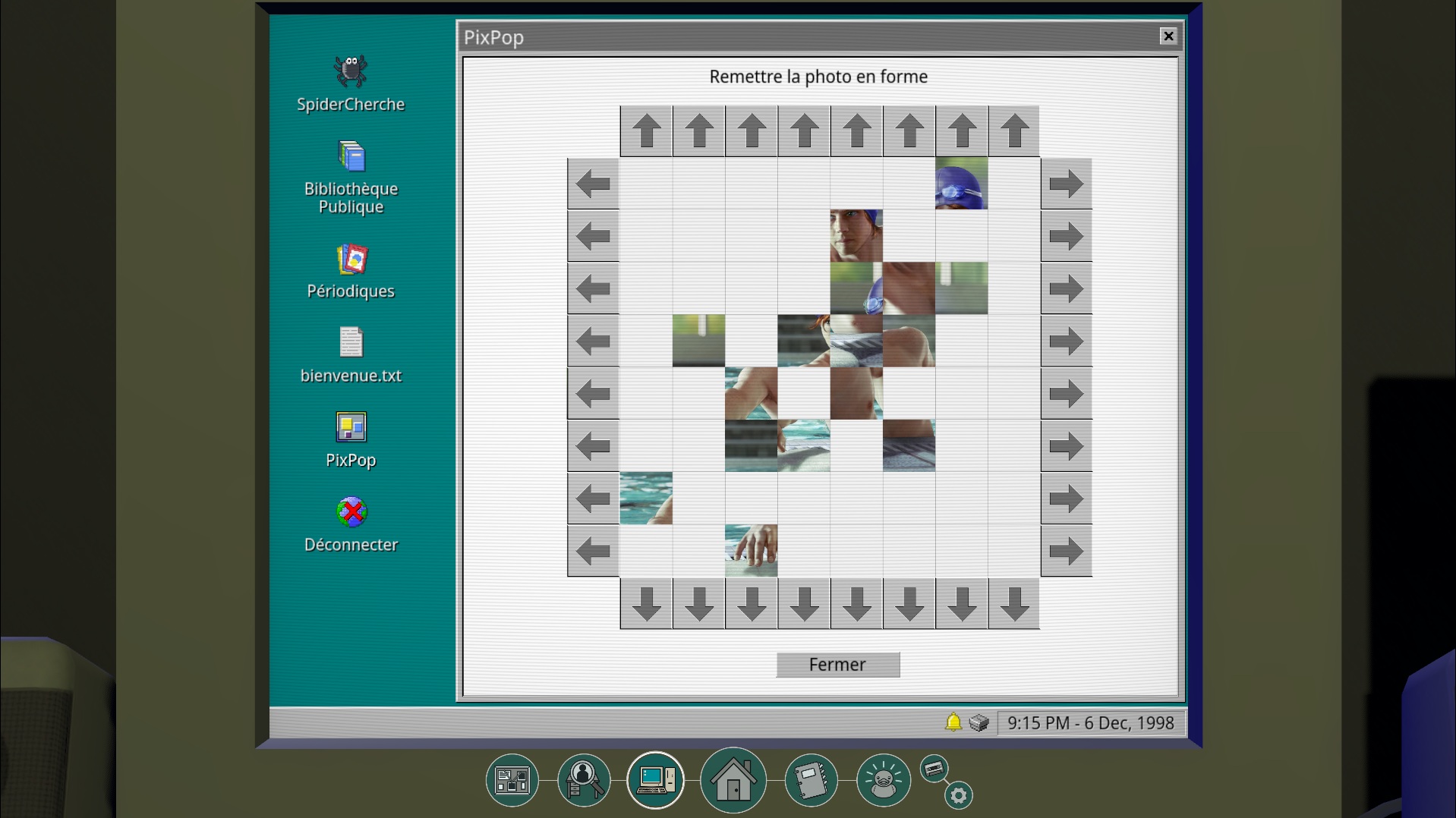Click the Déconnecter globe icon
The height and width of the screenshot is (818, 1456).
(x=351, y=512)
